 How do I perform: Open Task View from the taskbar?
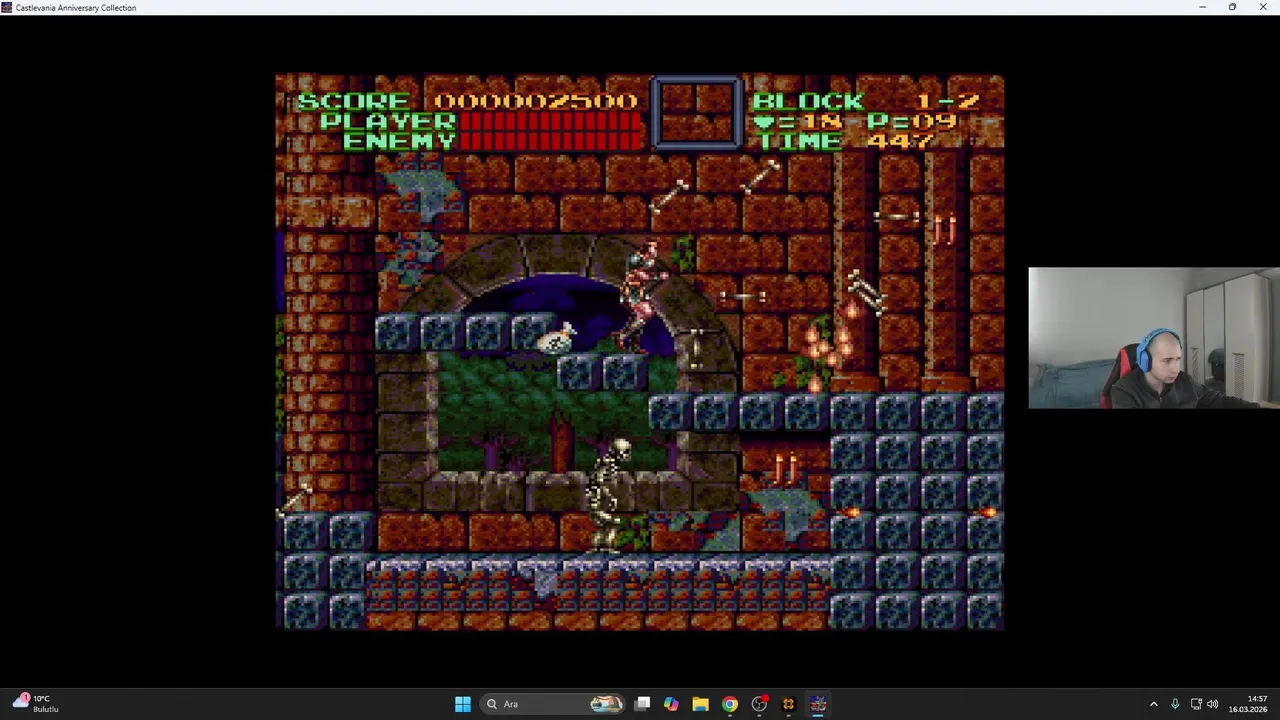pyautogui.click(x=643, y=704)
